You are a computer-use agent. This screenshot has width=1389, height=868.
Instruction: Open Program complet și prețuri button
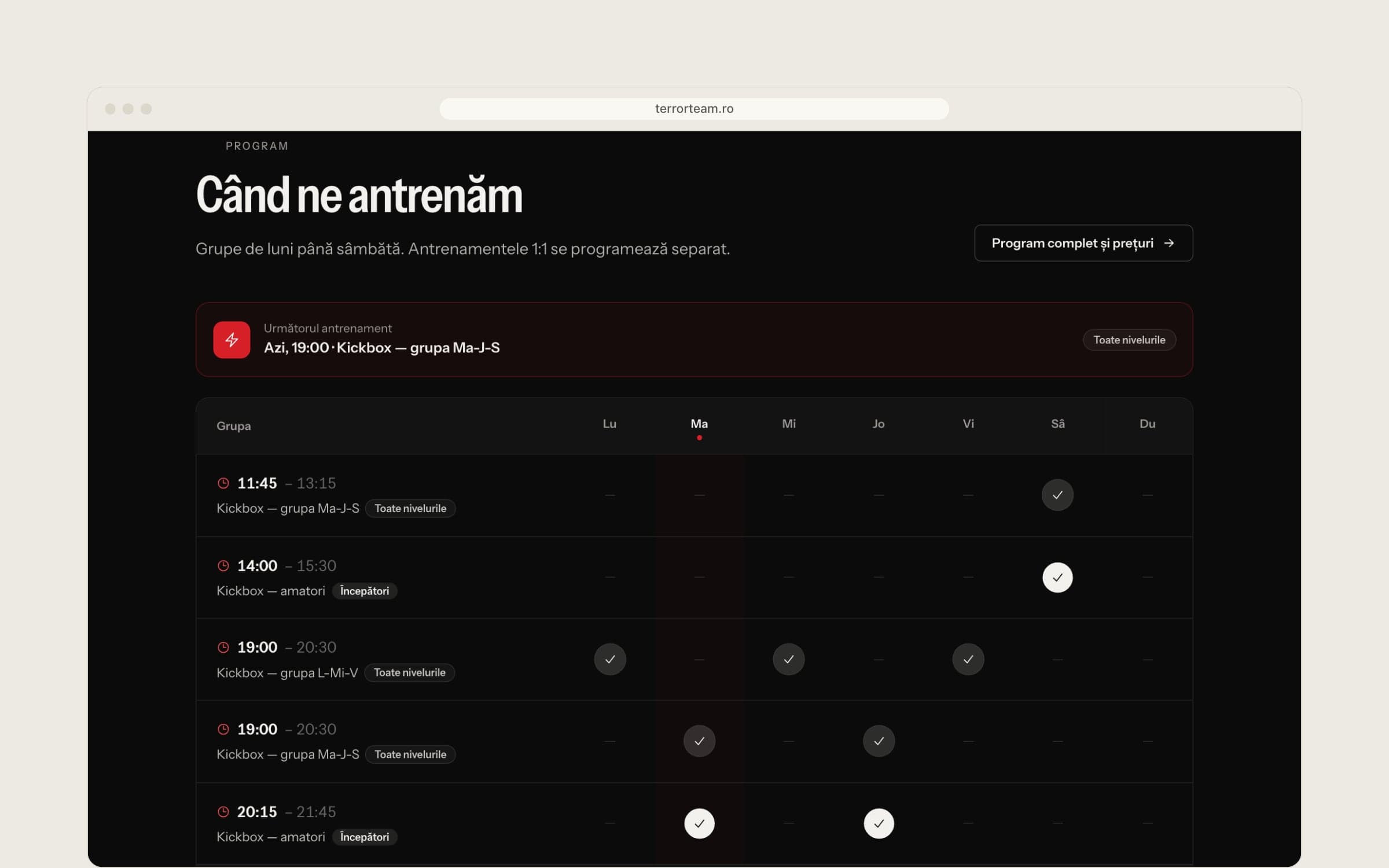click(x=1083, y=243)
